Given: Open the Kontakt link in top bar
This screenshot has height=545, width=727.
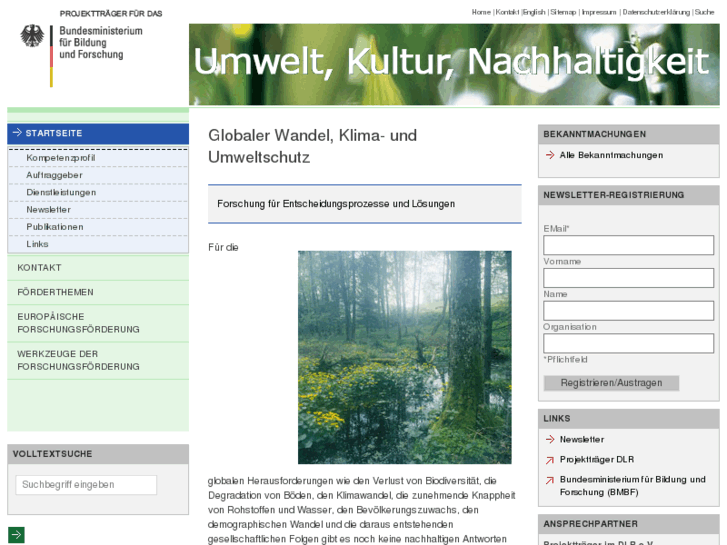Looking at the screenshot, I should (507, 12).
